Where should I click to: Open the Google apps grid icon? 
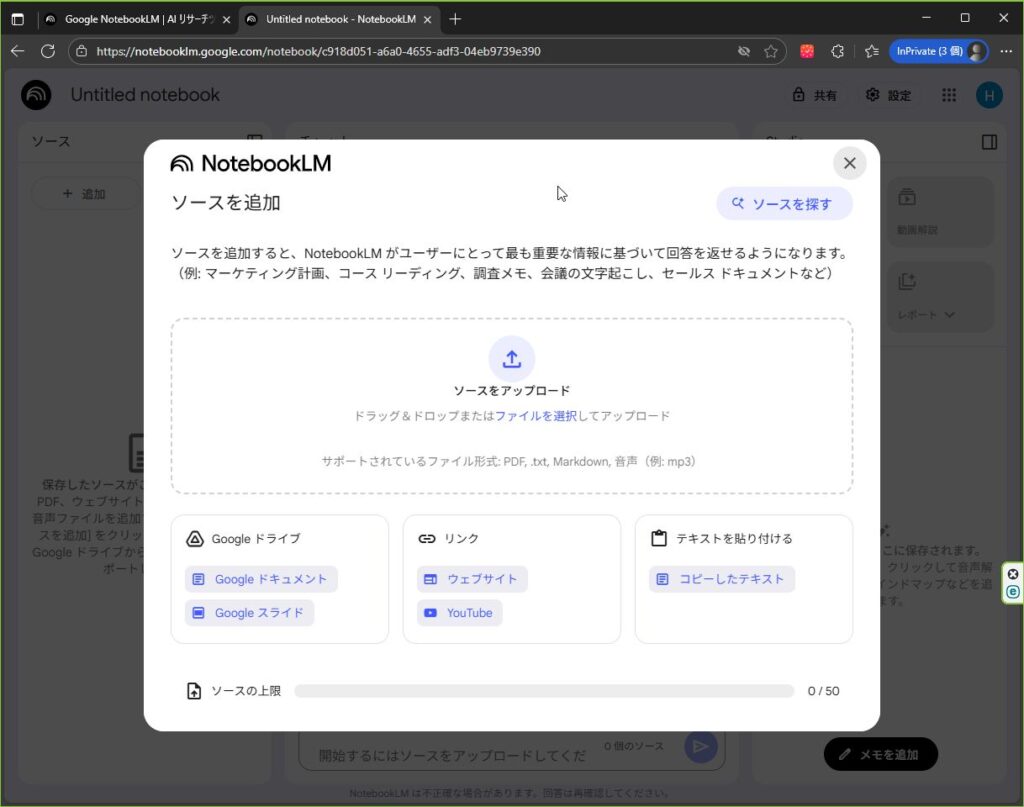(x=949, y=95)
